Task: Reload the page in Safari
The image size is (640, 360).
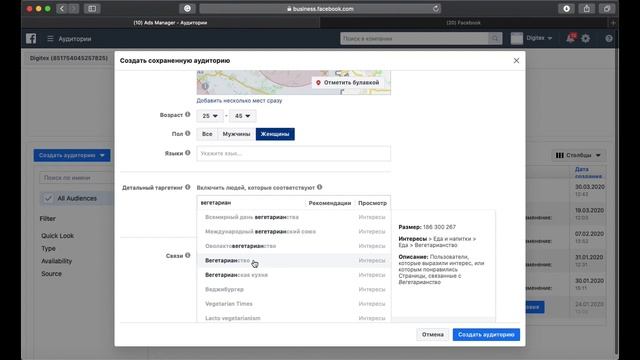Action: (x=436, y=9)
